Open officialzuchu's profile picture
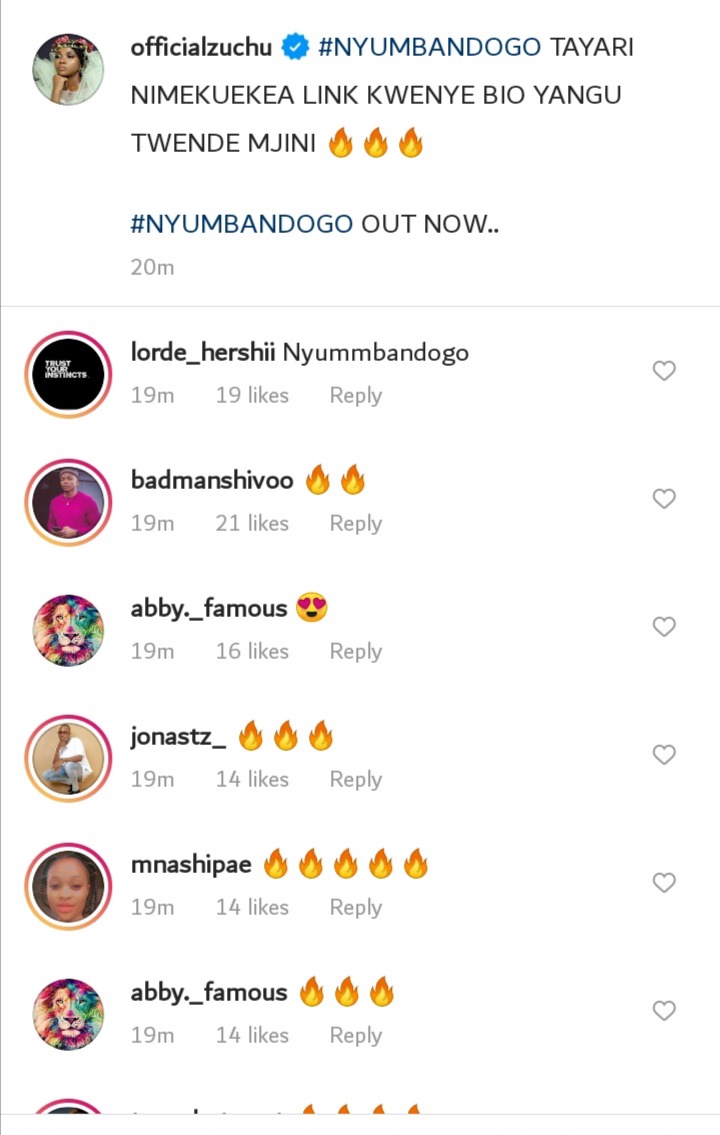 (69, 69)
